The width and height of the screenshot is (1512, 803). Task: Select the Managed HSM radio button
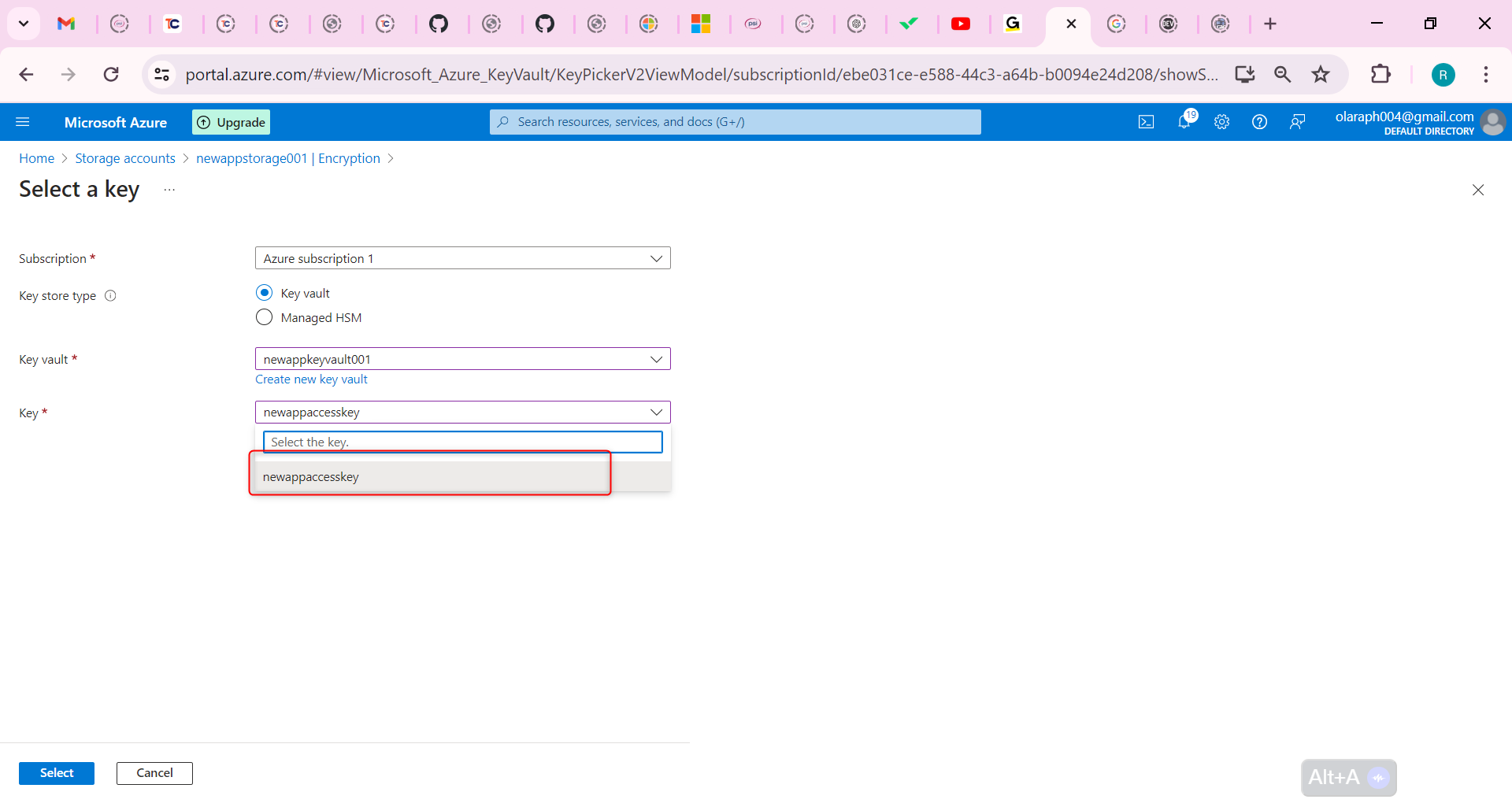[265, 317]
